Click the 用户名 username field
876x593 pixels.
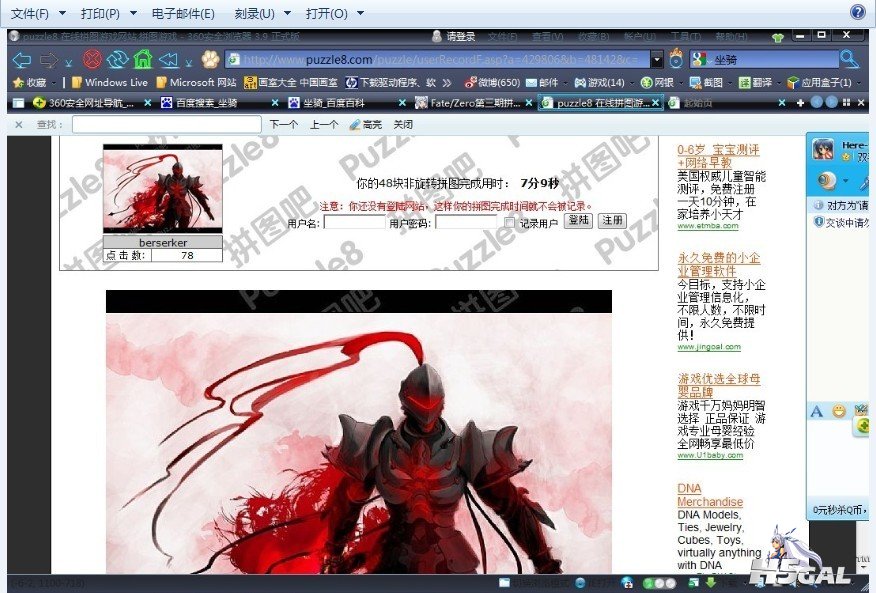point(354,222)
